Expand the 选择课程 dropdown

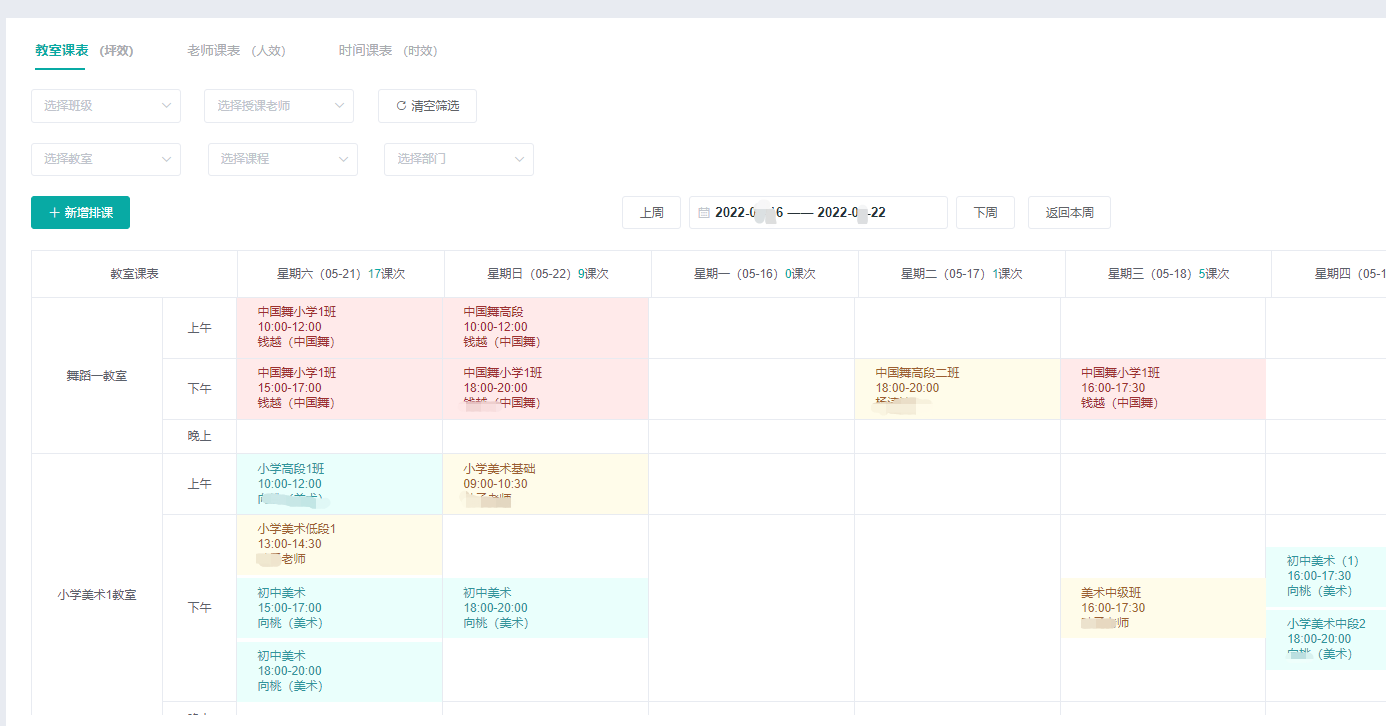click(283, 159)
